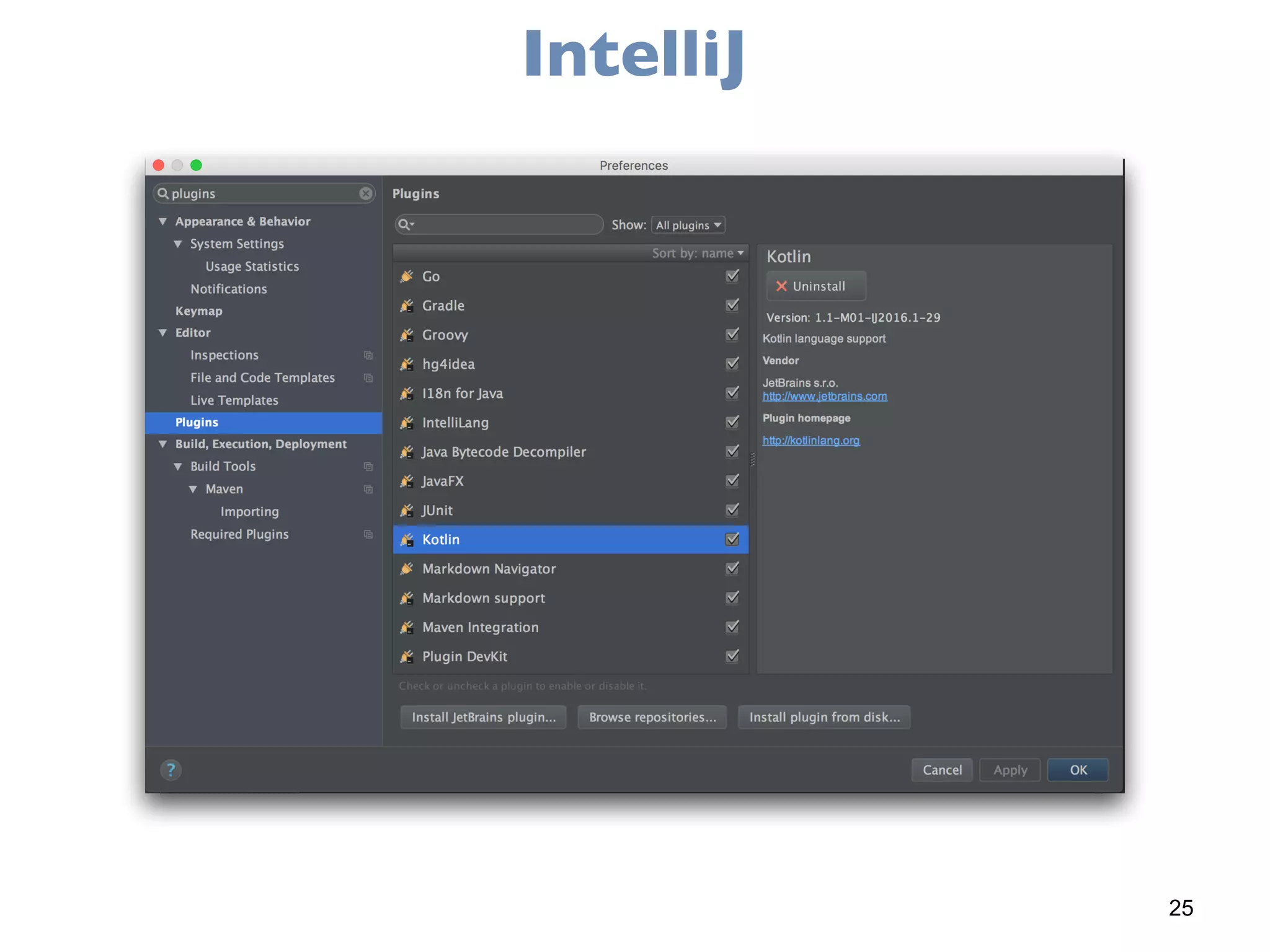Image resolution: width=1270 pixels, height=952 pixels.
Task: Toggle the JavaFX plugin checkbox
Action: [732, 480]
